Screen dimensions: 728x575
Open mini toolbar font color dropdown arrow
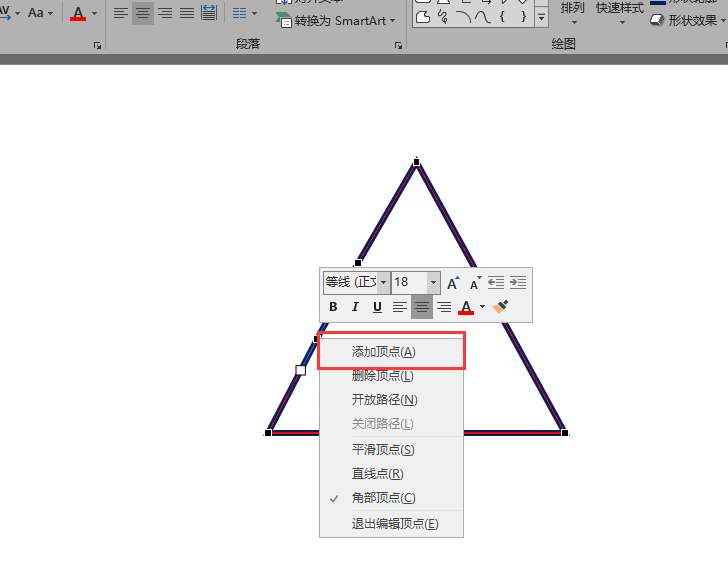point(482,307)
